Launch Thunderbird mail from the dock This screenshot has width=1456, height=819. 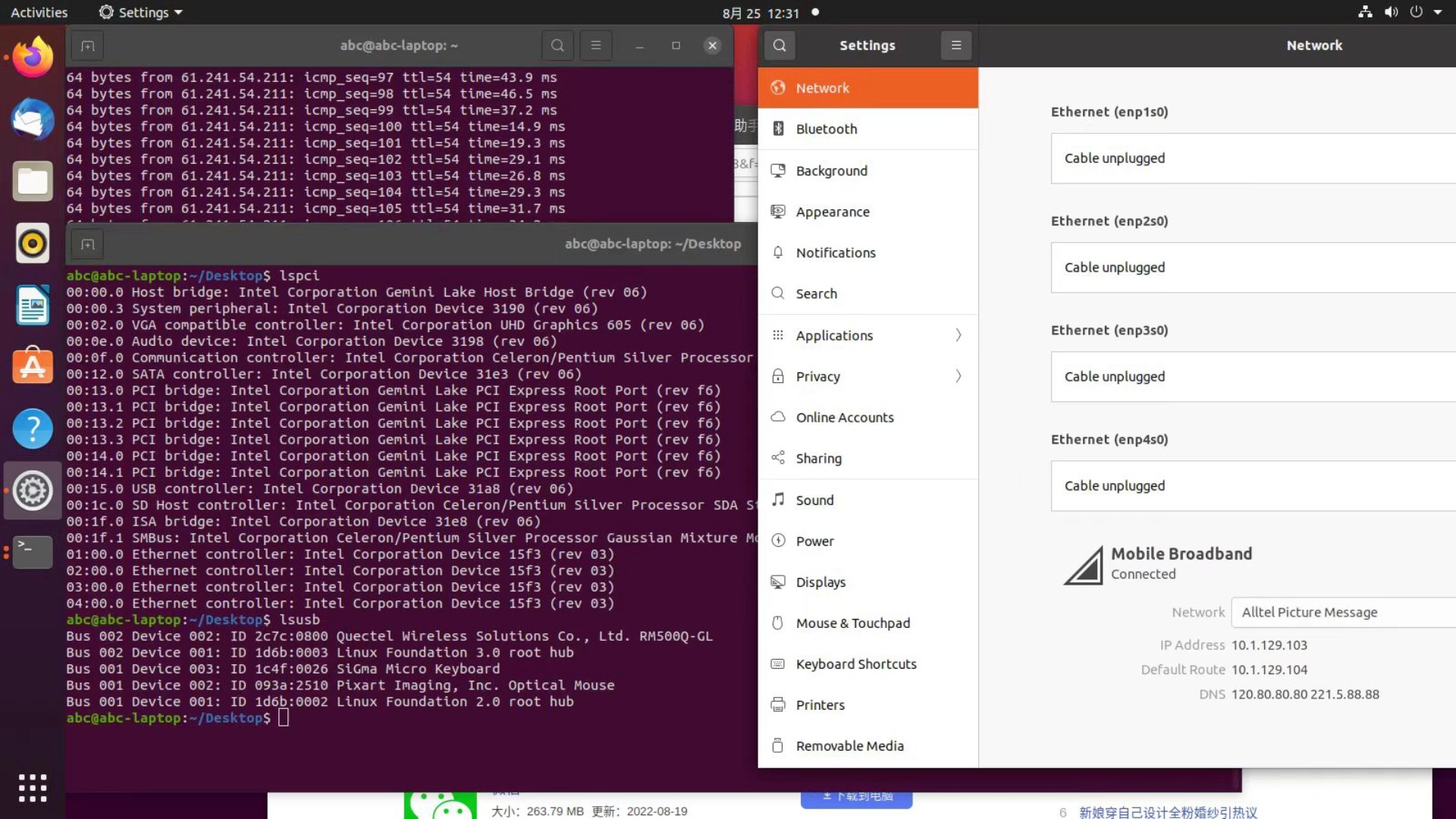(33, 119)
